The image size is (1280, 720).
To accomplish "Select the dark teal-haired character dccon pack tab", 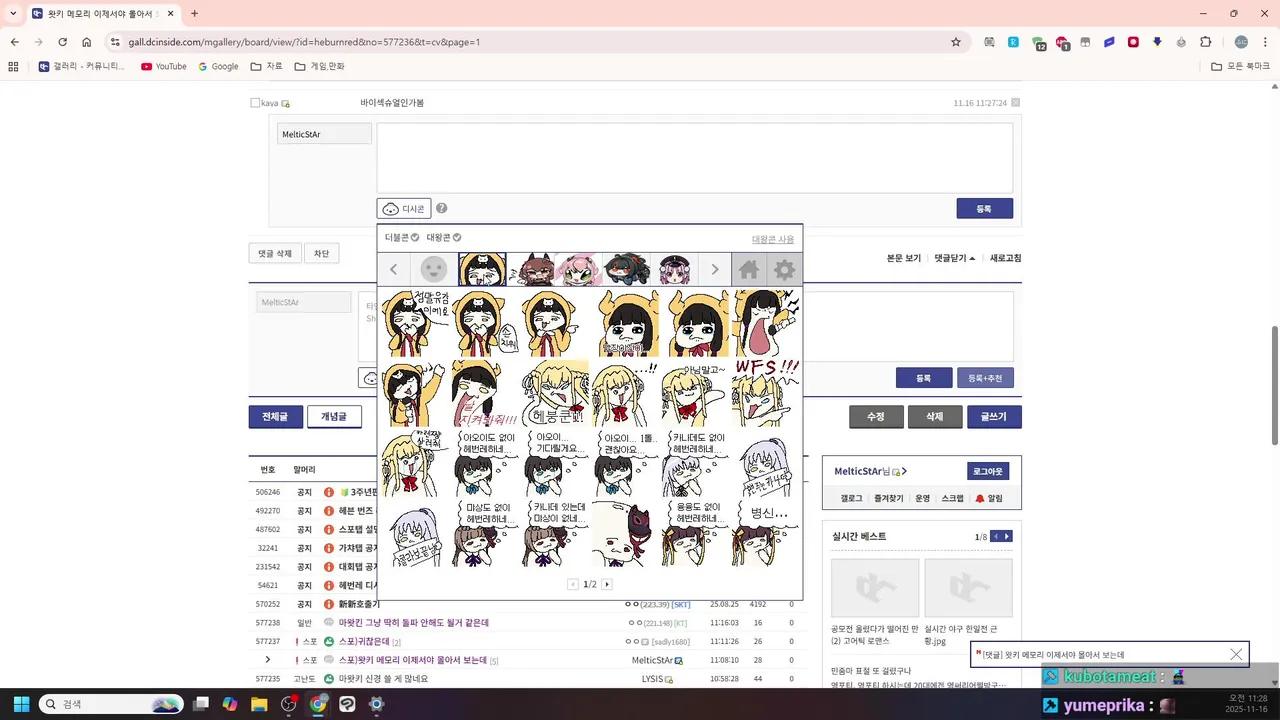I will 627,269.
